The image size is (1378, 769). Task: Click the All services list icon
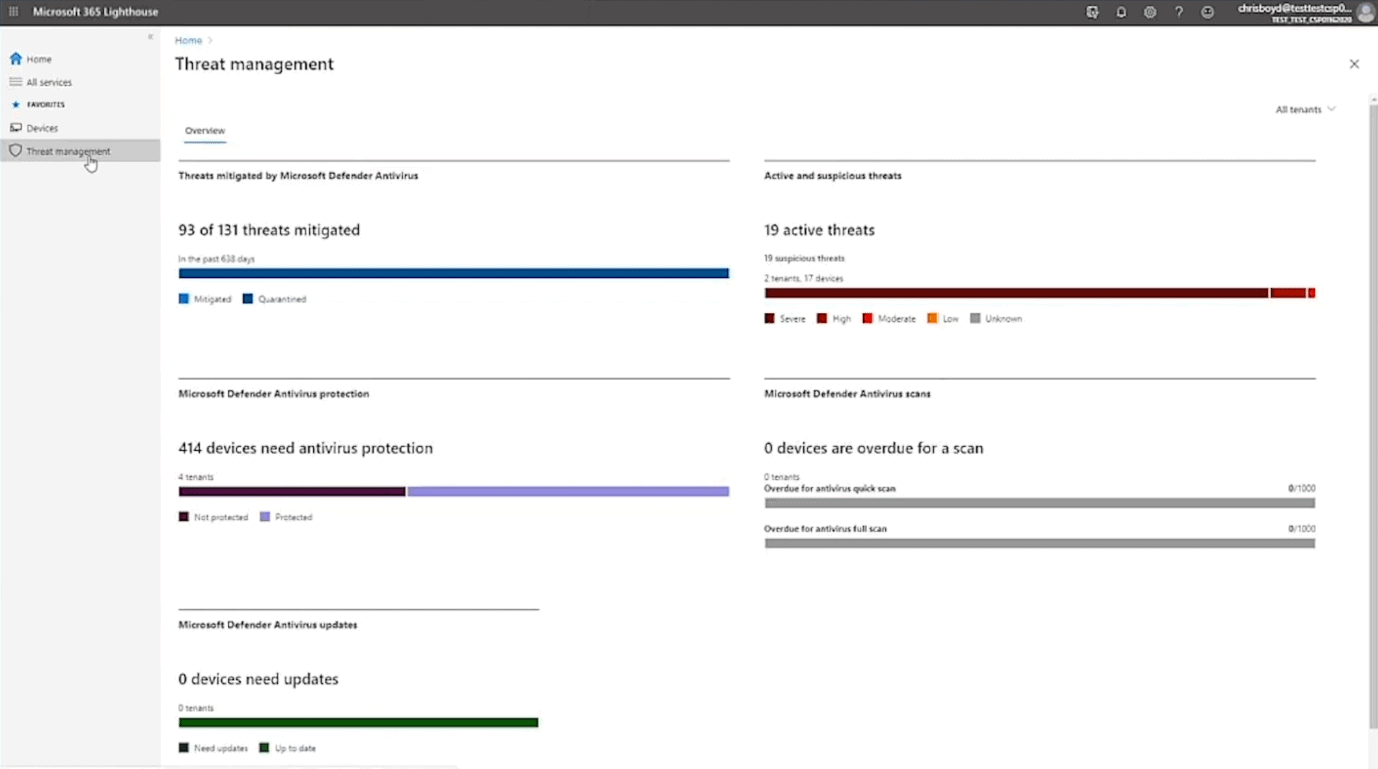point(15,82)
